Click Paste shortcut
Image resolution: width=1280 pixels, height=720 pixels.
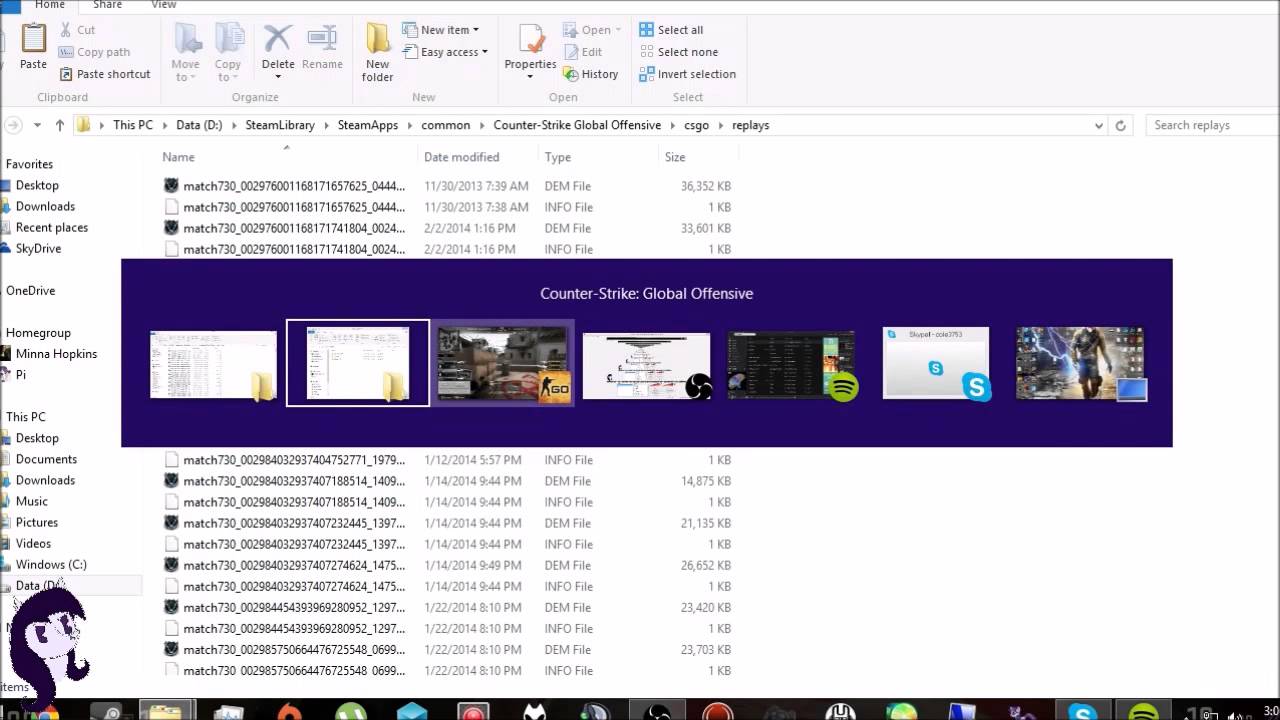104,74
